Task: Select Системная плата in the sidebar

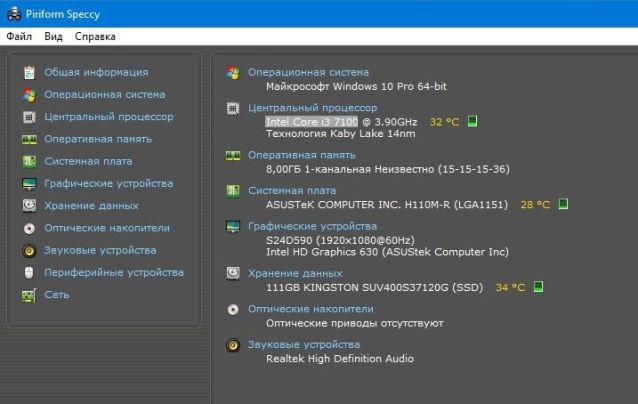Action: pyautogui.click(x=88, y=162)
